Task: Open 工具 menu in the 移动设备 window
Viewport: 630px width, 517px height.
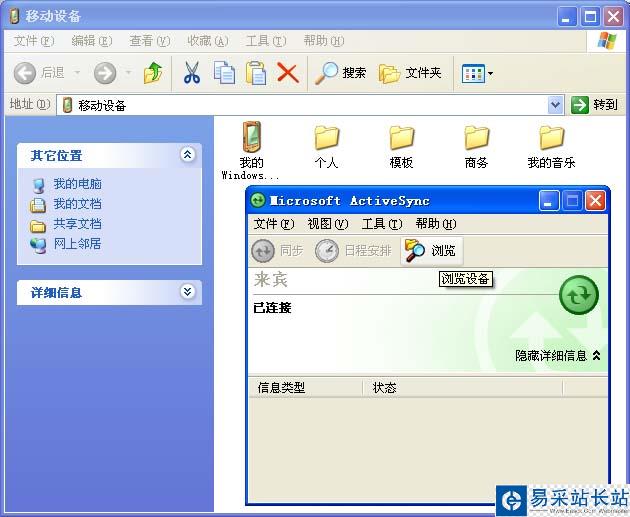Action: pos(266,41)
